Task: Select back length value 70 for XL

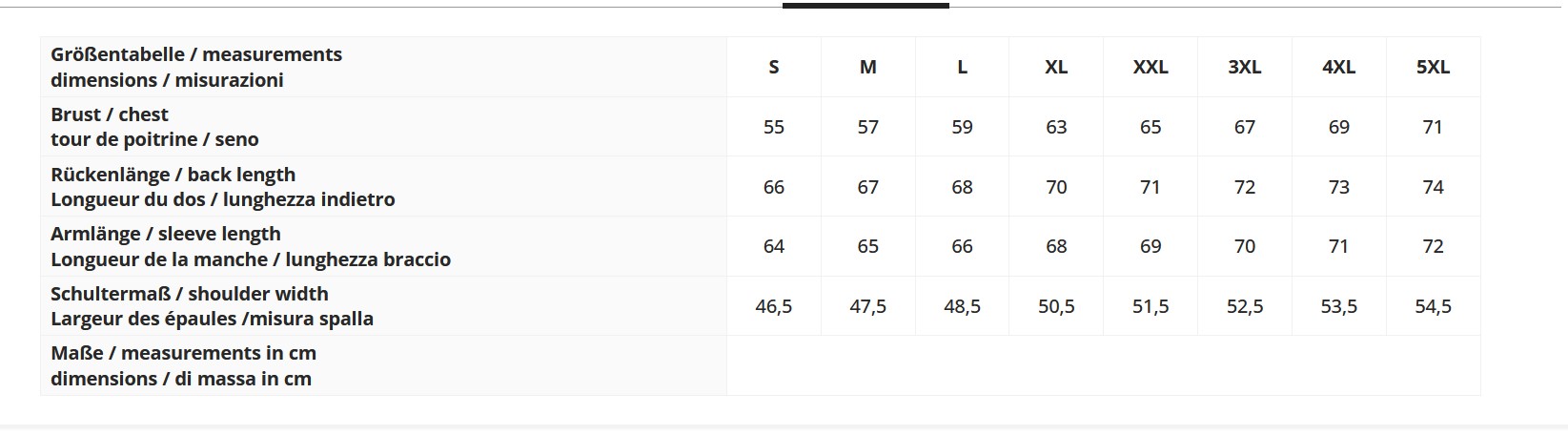Action: [1055, 187]
